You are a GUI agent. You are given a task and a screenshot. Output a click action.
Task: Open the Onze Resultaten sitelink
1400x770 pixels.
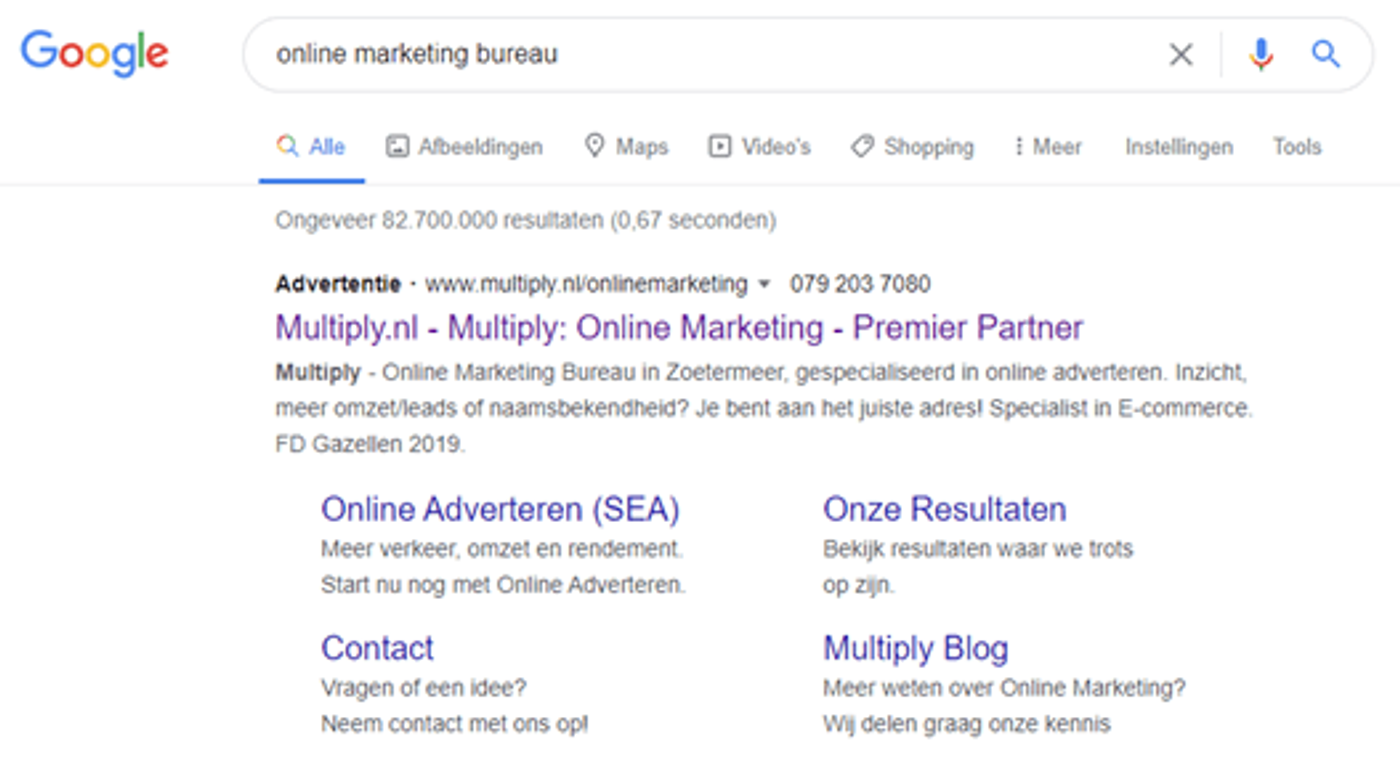(945, 509)
